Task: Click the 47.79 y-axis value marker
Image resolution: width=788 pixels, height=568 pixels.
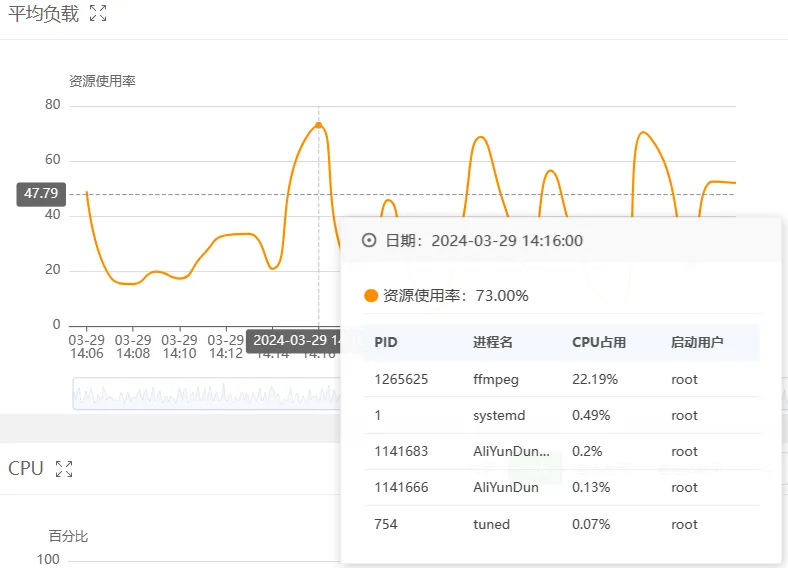Action: pos(41,194)
